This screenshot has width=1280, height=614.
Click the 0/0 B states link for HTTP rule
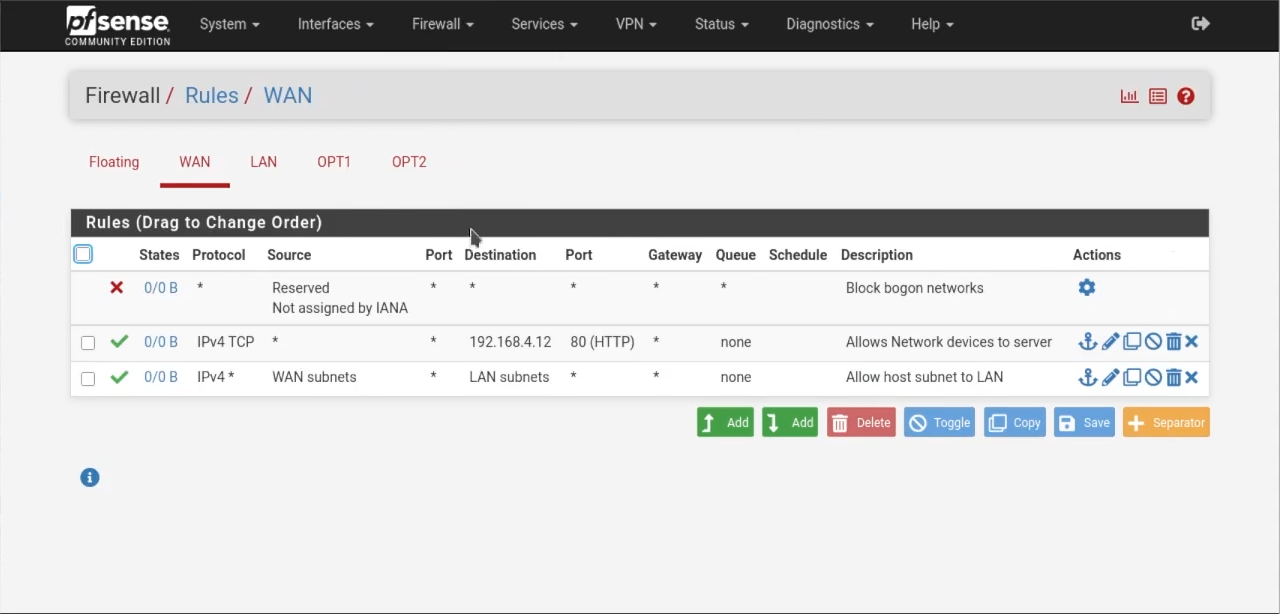coord(160,342)
